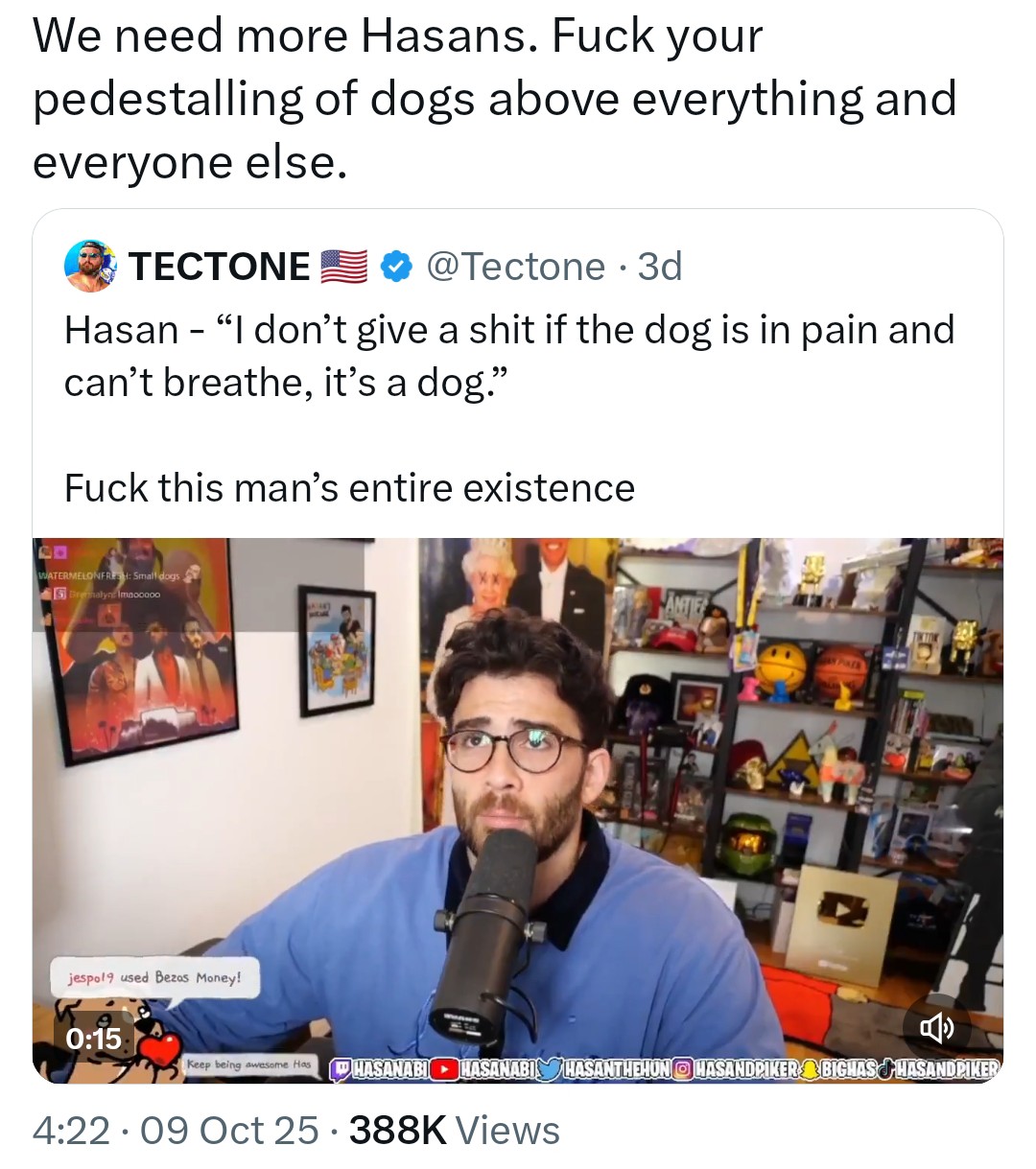Open the @Tectone handle link
This screenshot has width=1036, height=1169.
tap(515, 267)
